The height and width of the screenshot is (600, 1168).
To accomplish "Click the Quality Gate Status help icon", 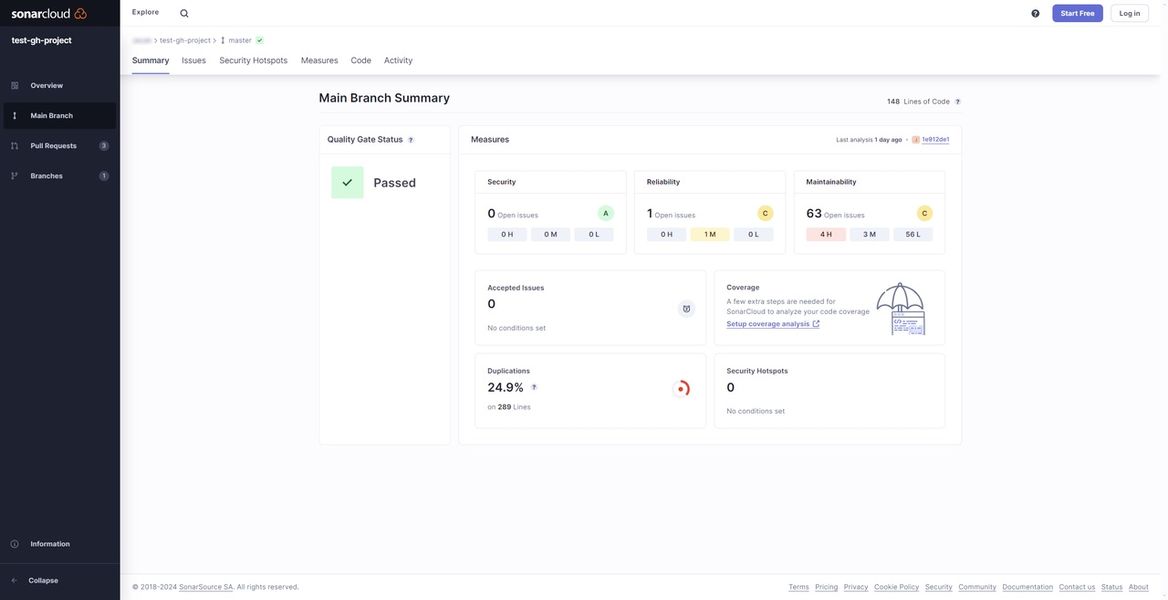I will click(410, 140).
